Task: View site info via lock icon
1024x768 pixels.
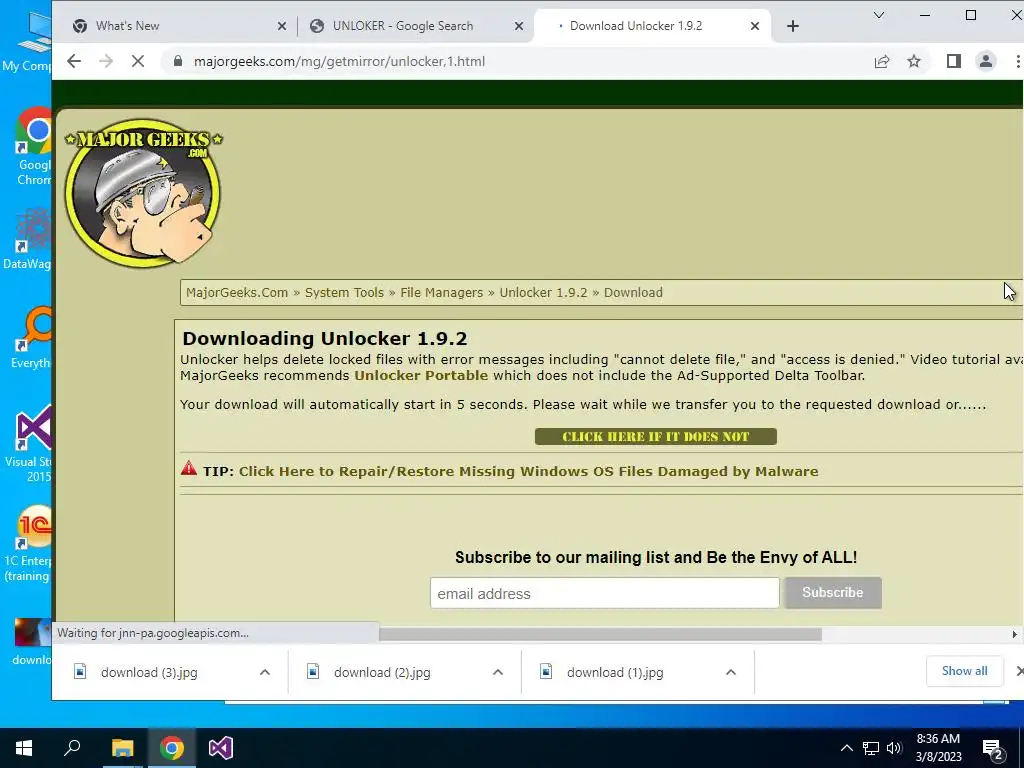Action: click(178, 61)
